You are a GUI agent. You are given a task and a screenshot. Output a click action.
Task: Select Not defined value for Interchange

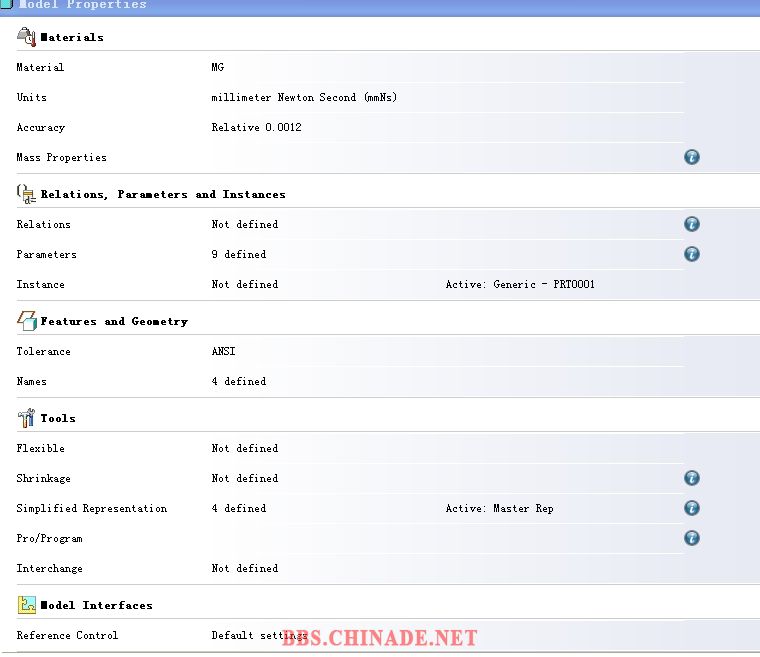(x=245, y=569)
